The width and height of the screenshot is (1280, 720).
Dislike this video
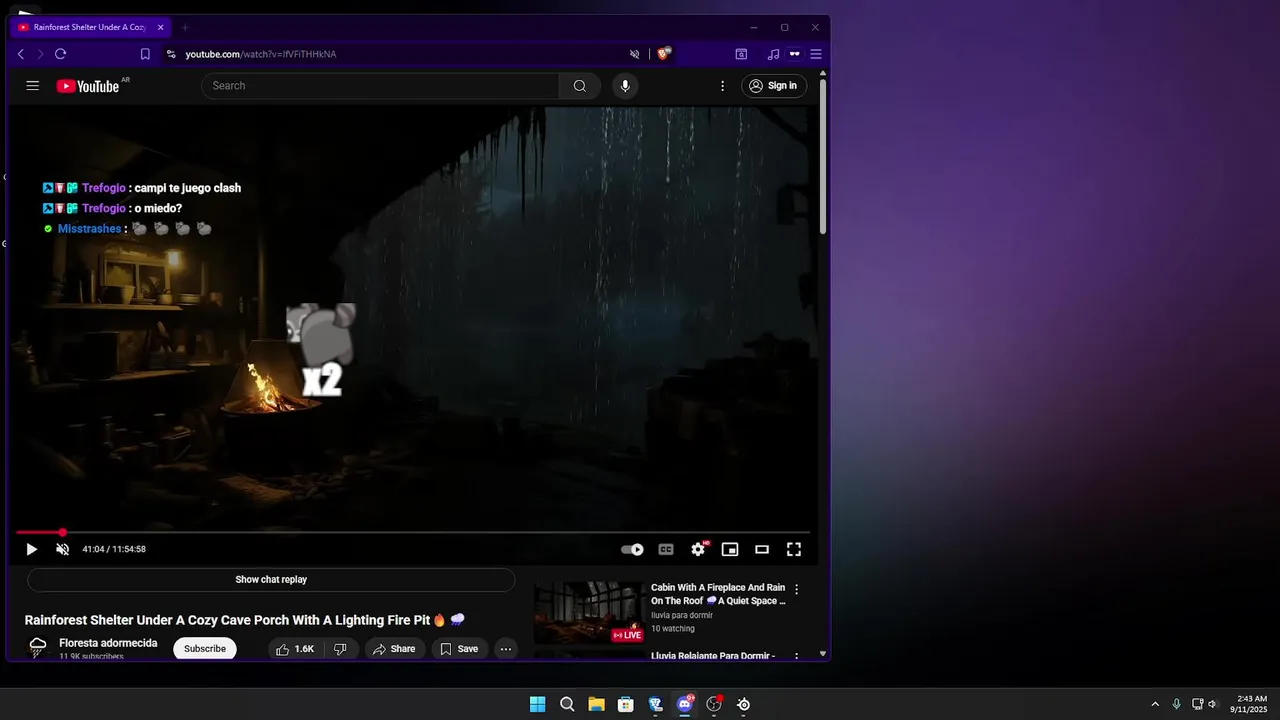[x=340, y=649]
